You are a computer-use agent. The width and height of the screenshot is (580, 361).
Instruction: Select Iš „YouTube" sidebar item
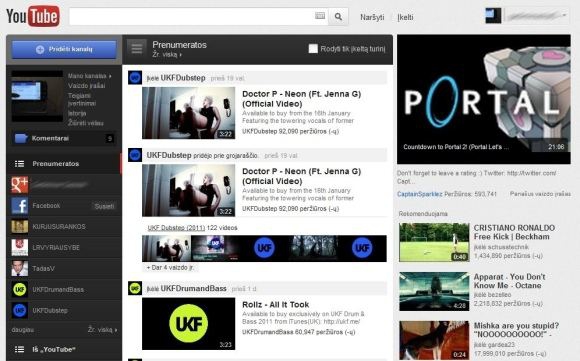(64, 349)
